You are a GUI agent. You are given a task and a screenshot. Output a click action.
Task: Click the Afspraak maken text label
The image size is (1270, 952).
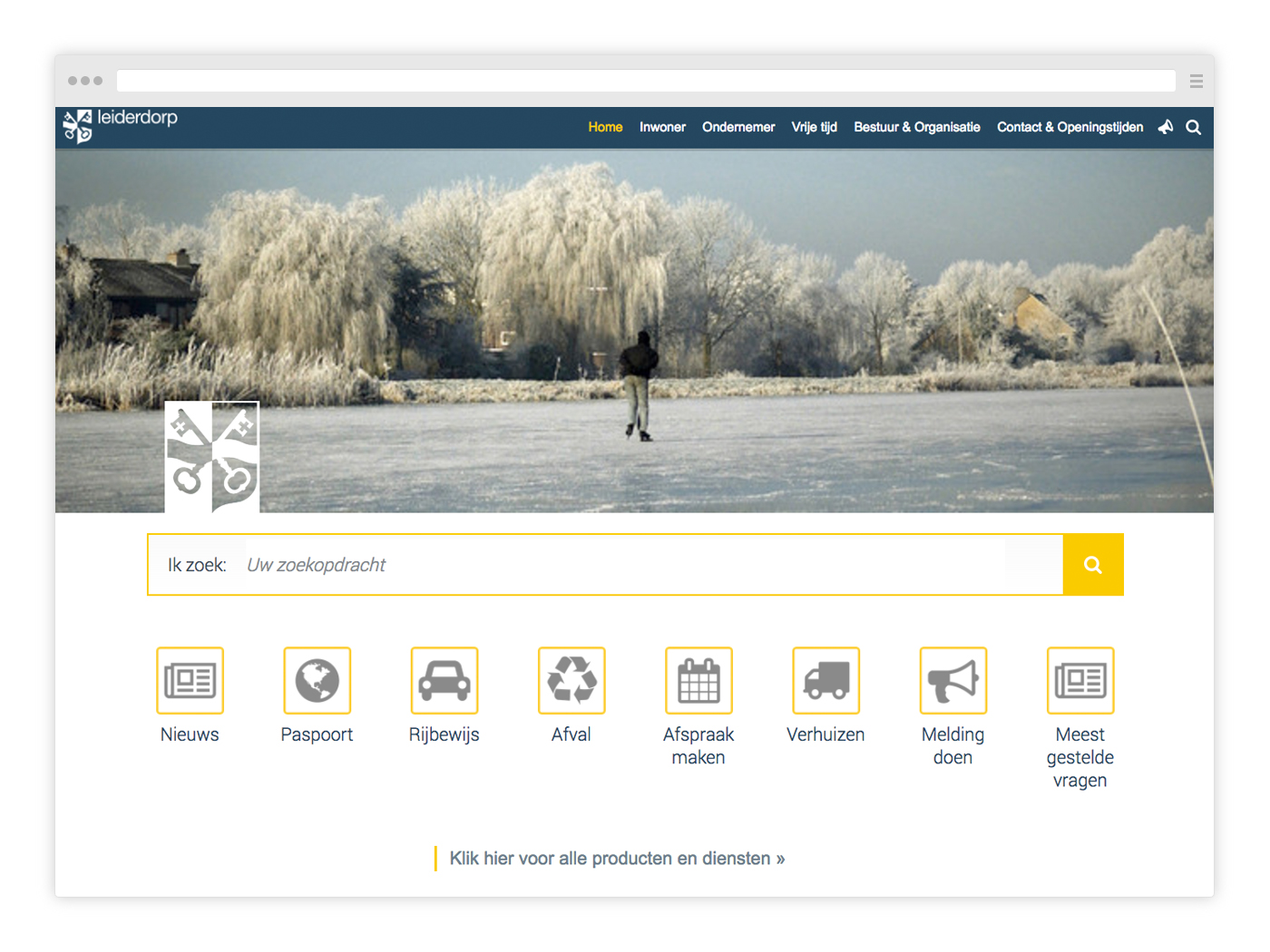point(698,746)
